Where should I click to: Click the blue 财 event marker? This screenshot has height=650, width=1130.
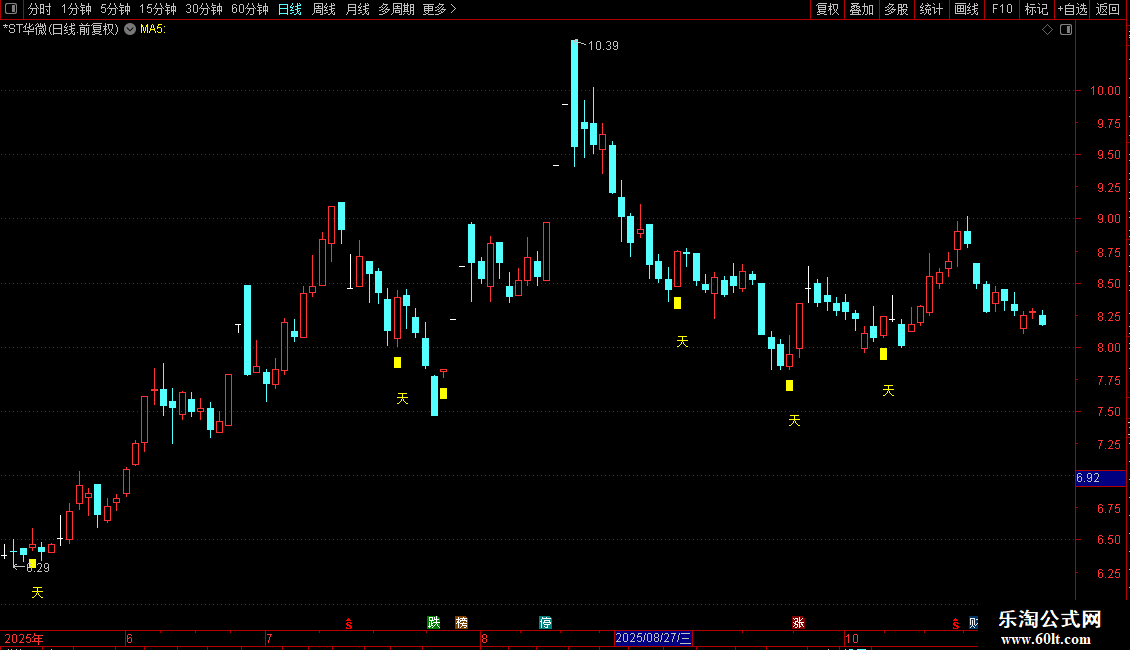(974, 623)
